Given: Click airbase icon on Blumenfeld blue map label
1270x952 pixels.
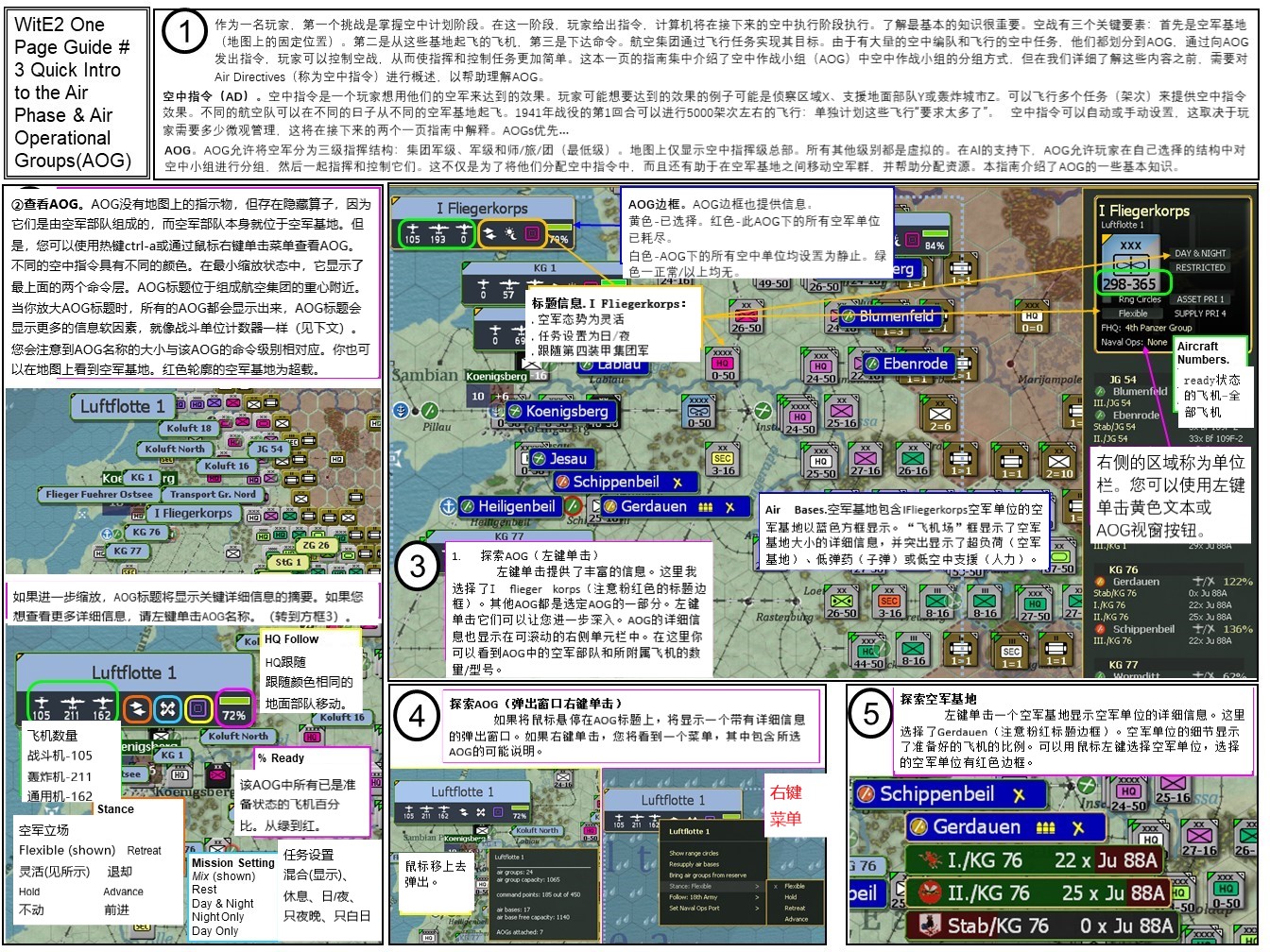Looking at the screenshot, I should click(x=849, y=316).
